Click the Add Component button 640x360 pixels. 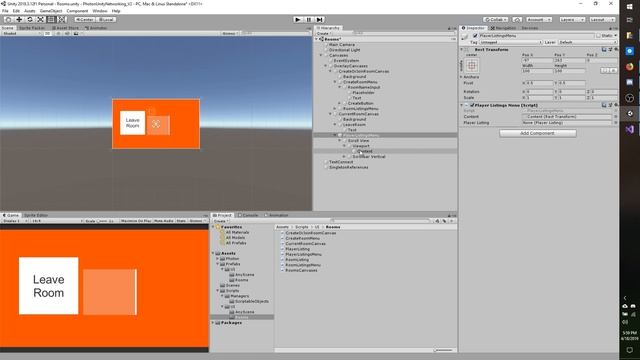(538, 133)
